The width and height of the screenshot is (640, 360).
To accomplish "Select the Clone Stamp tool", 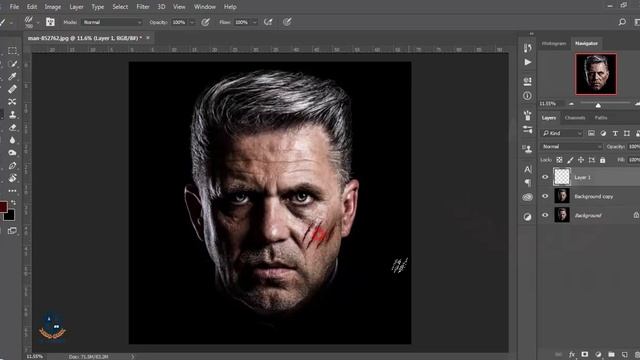I will (x=12, y=115).
